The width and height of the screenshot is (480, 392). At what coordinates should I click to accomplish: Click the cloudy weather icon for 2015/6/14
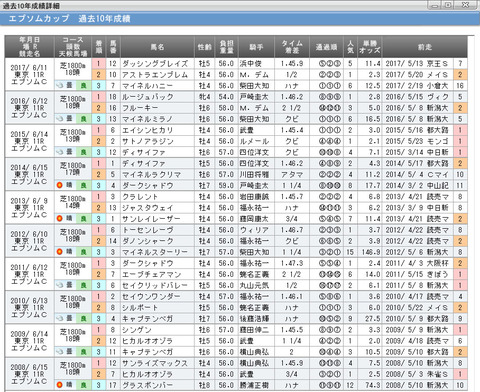[60, 152]
